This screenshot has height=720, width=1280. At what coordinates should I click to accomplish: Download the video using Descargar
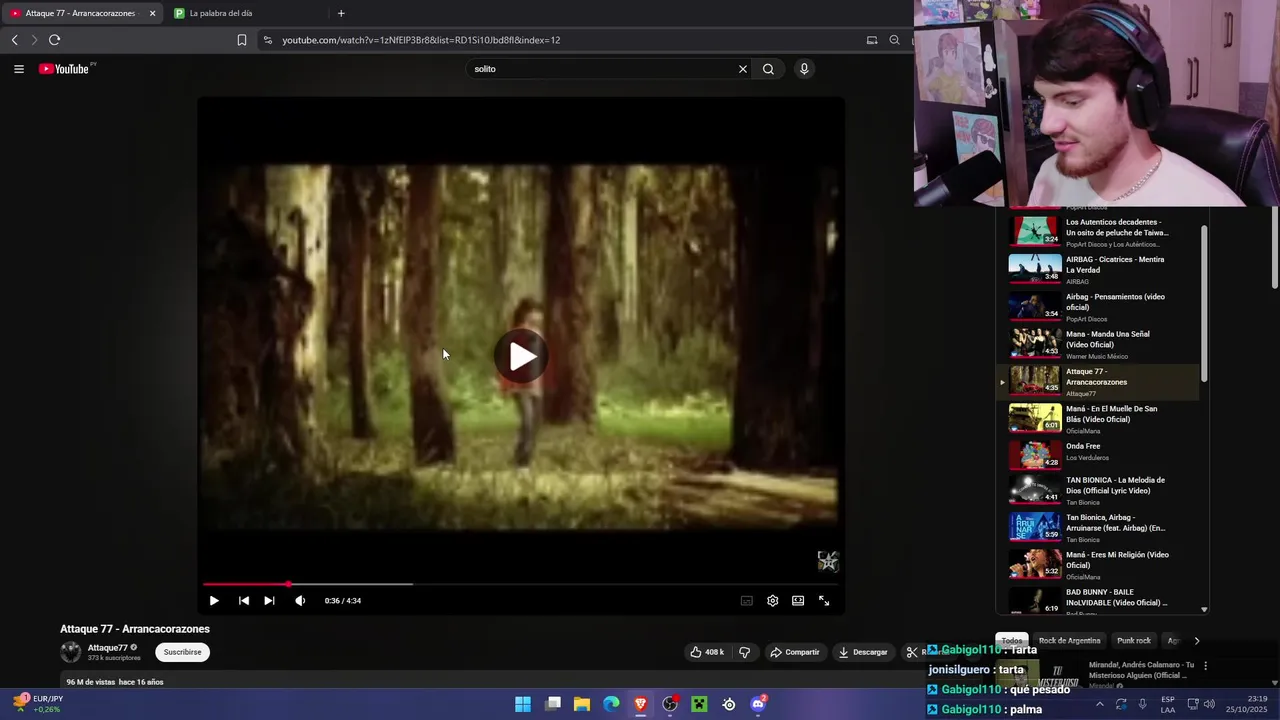pos(863,652)
